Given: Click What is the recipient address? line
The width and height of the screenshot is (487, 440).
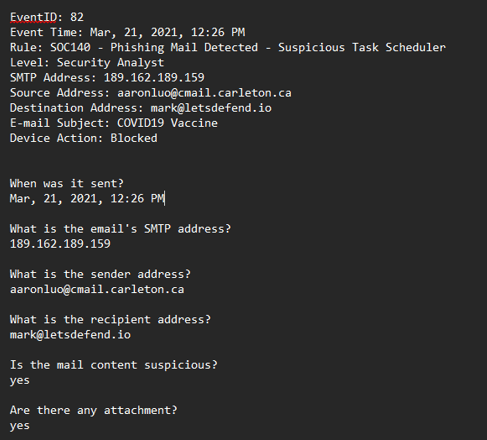Looking at the screenshot, I should 110,320.
